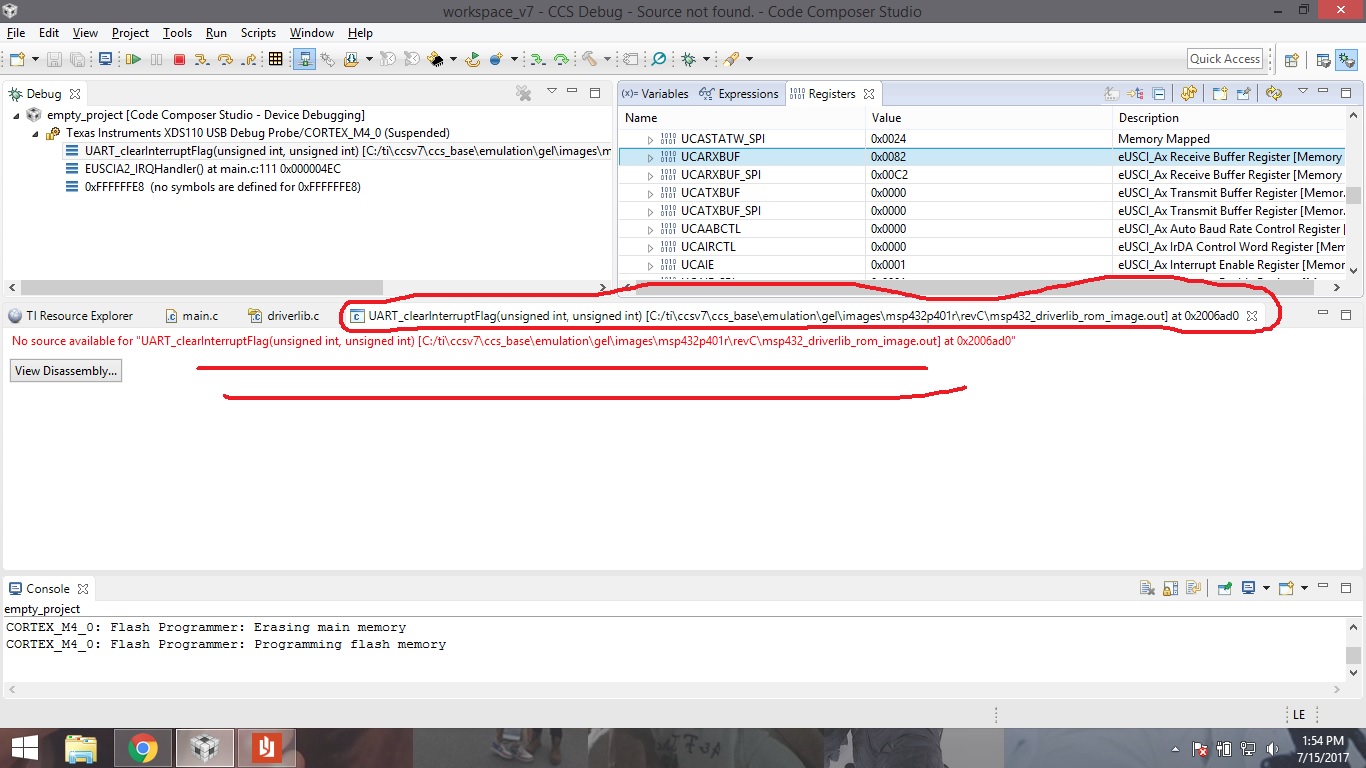Open Google Chrome from the taskbar
1366x768 pixels.
[143, 748]
